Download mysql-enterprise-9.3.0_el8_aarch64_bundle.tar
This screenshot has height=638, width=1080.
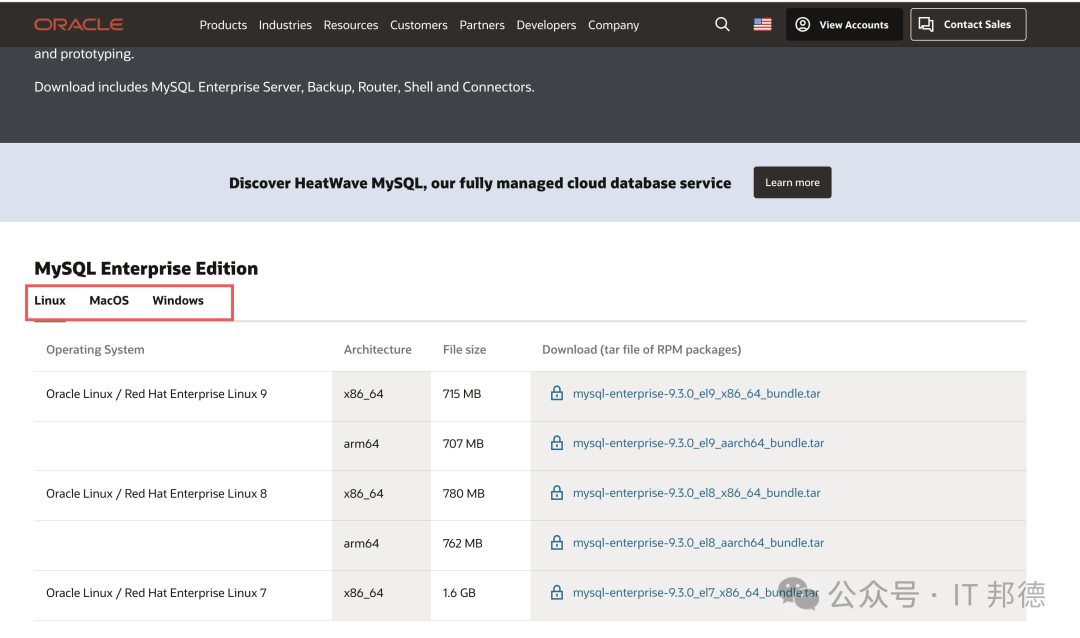tap(698, 543)
